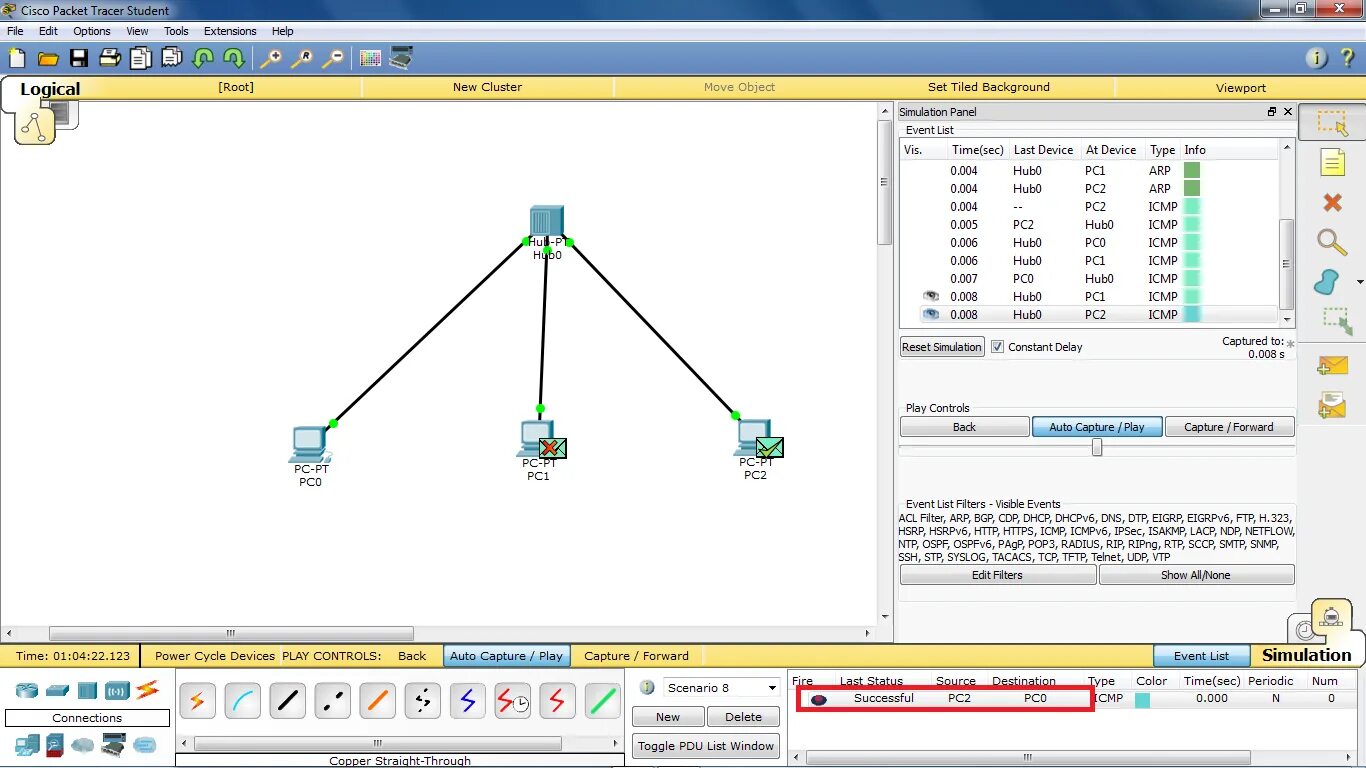Toggle eye visibility for 0.008 PC2 event
1366x768 pixels.
pyautogui.click(x=931, y=314)
